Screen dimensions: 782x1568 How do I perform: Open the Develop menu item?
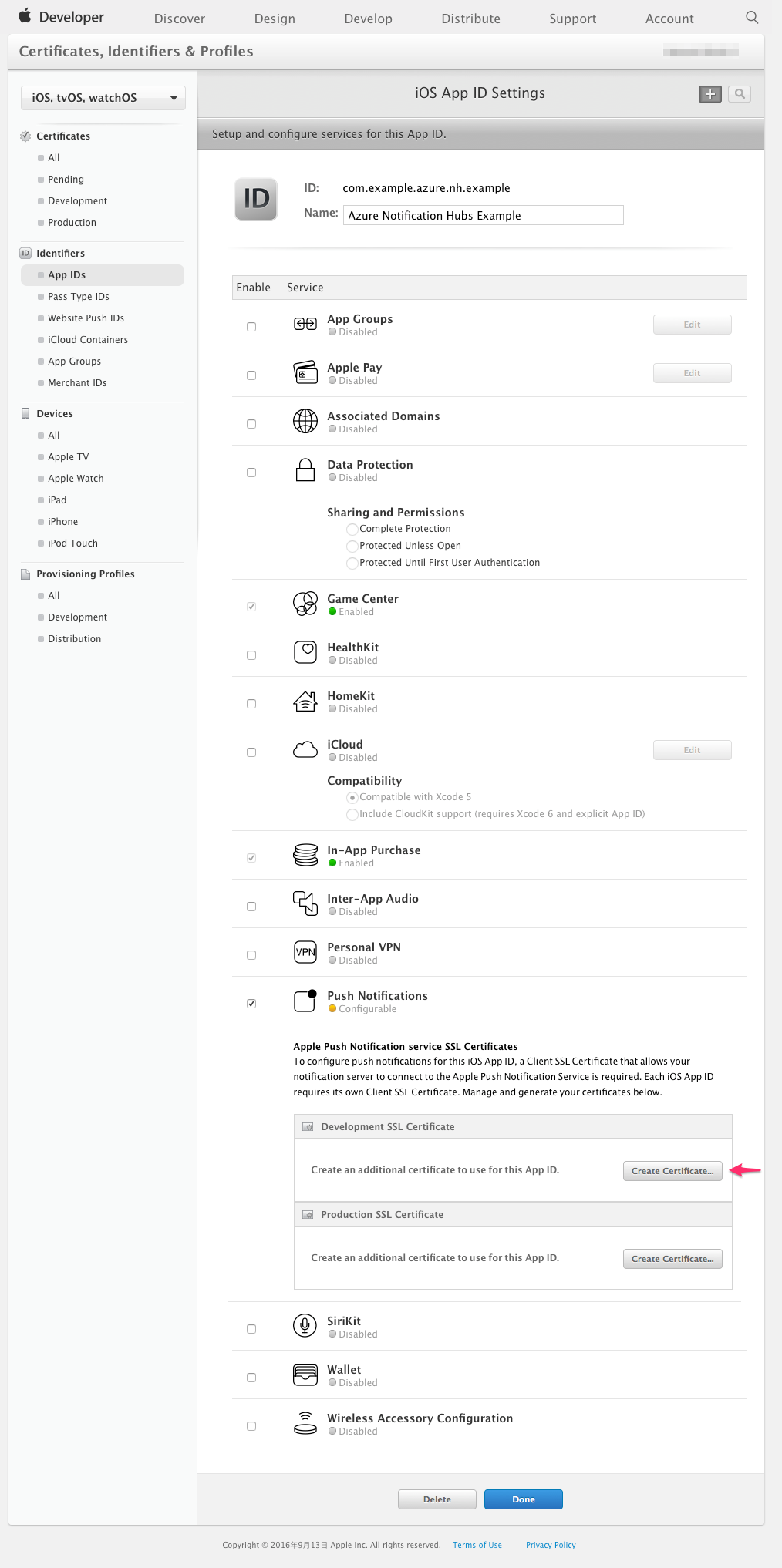368,18
